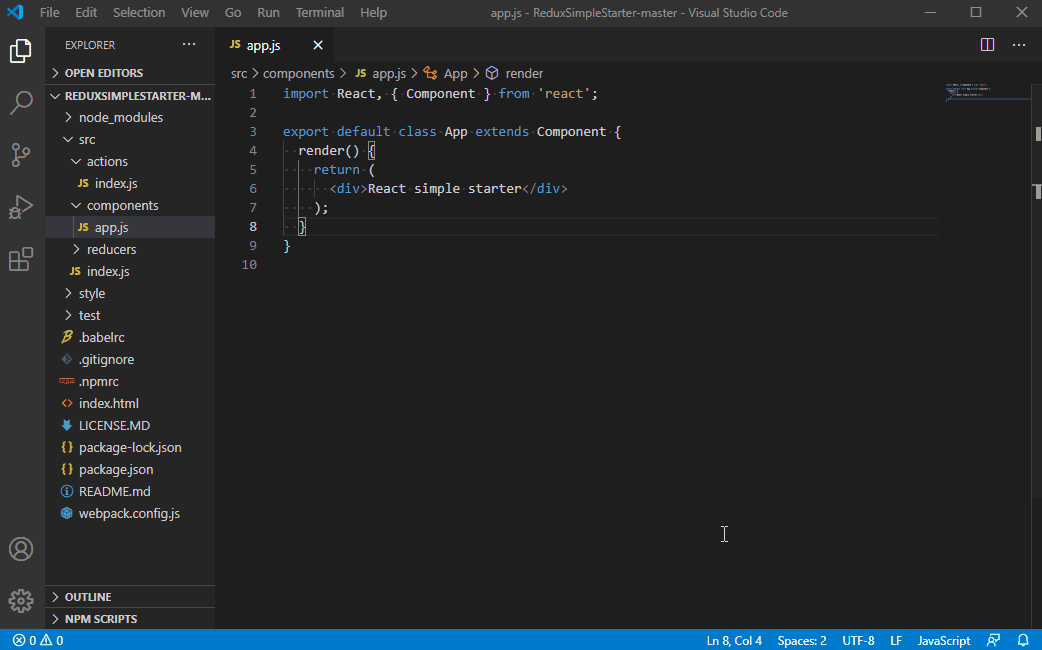The width and height of the screenshot is (1042, 650).
Task: Change end of line sequence LF
Action: pyautogui.click(x=896, y=640)
